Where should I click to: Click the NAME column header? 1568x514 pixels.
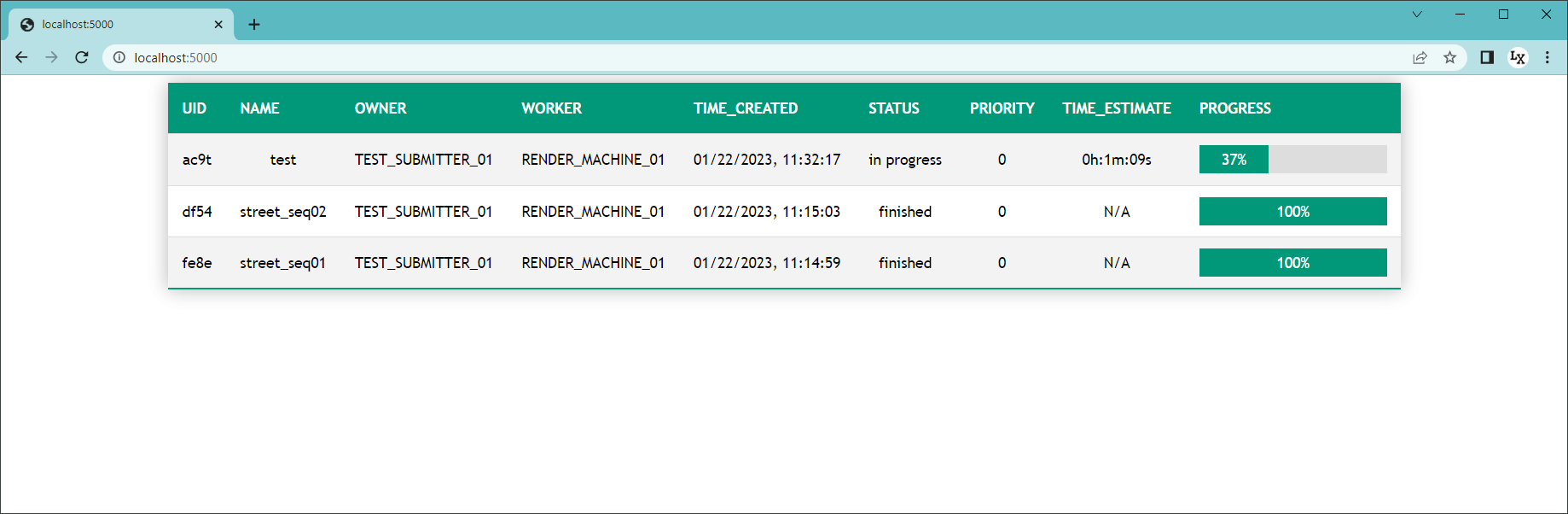[x=259, y=108]
